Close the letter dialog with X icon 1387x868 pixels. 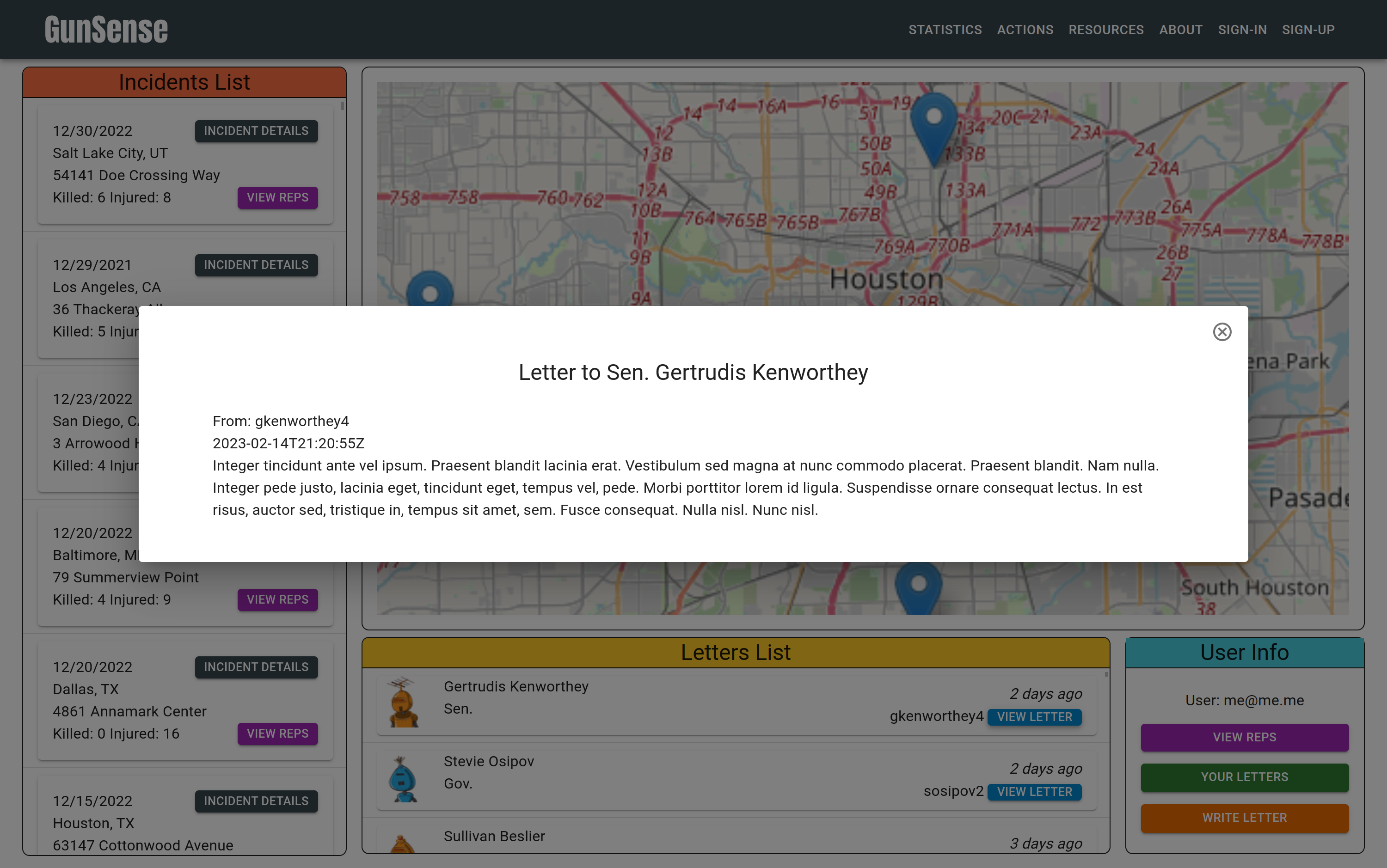coord(1221,332)
